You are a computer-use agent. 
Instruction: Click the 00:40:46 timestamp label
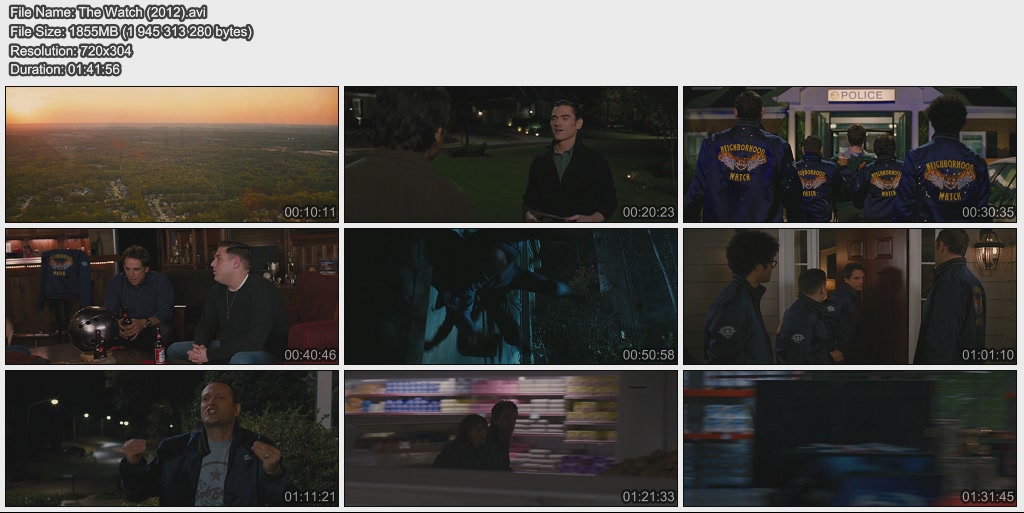coord(310,354)
